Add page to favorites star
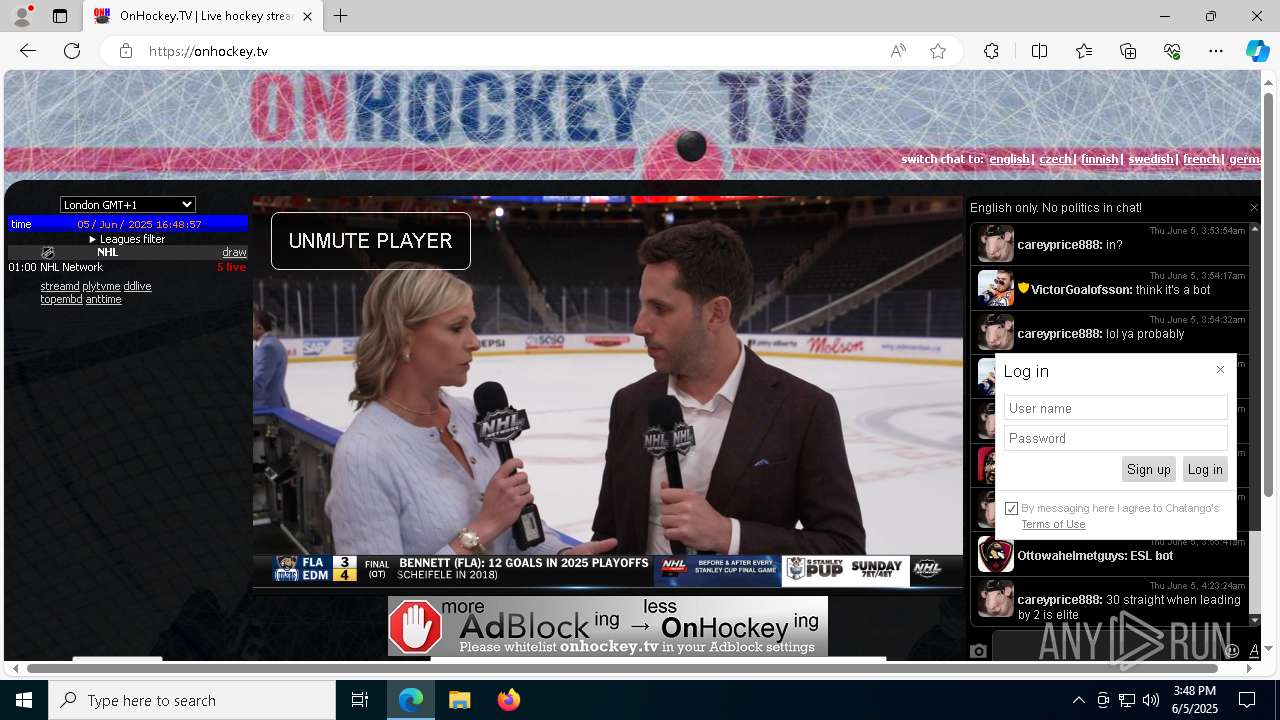1280x720 pixels. pos(938,51)
